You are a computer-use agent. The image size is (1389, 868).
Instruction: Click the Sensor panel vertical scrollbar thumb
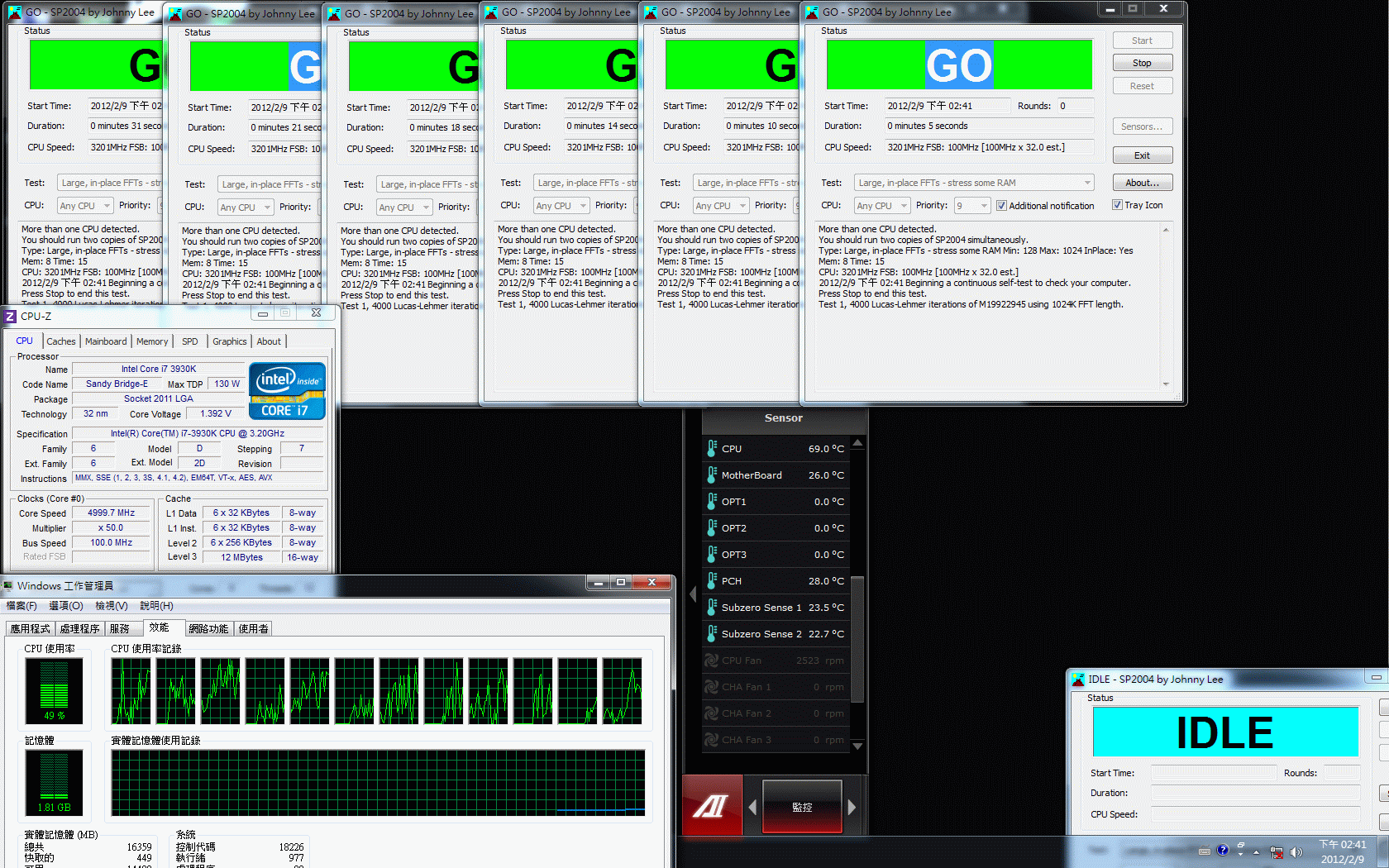(857, 639)
